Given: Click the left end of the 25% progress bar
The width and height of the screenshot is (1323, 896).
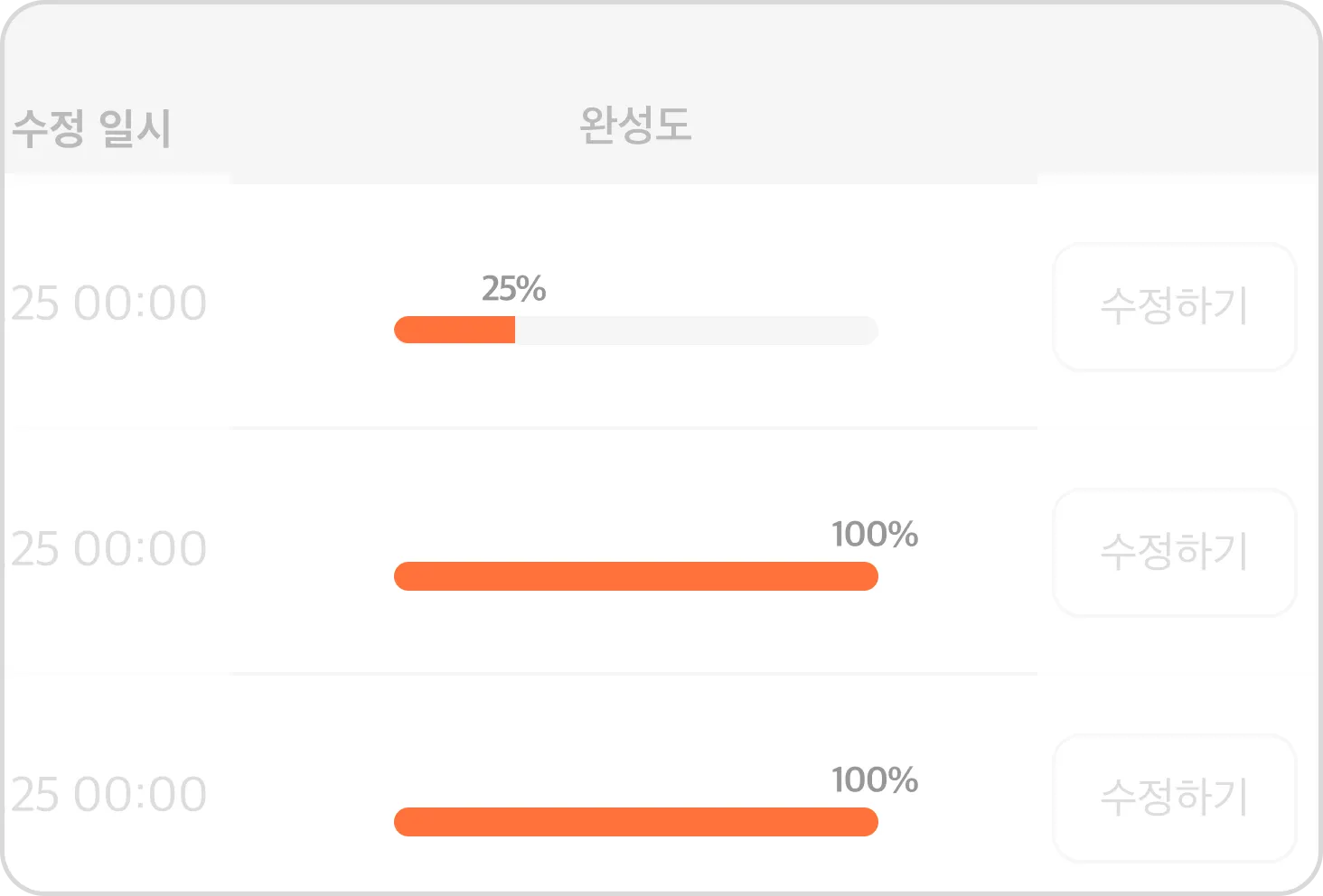Looking at the screenshot, I should 405,330.
